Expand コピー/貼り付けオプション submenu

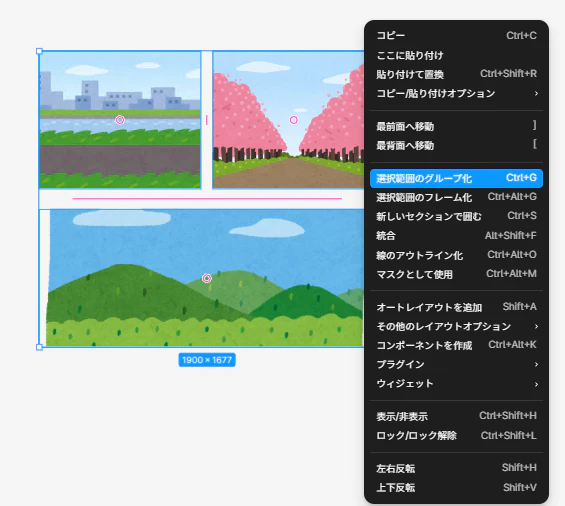click(x=456, y=93)
